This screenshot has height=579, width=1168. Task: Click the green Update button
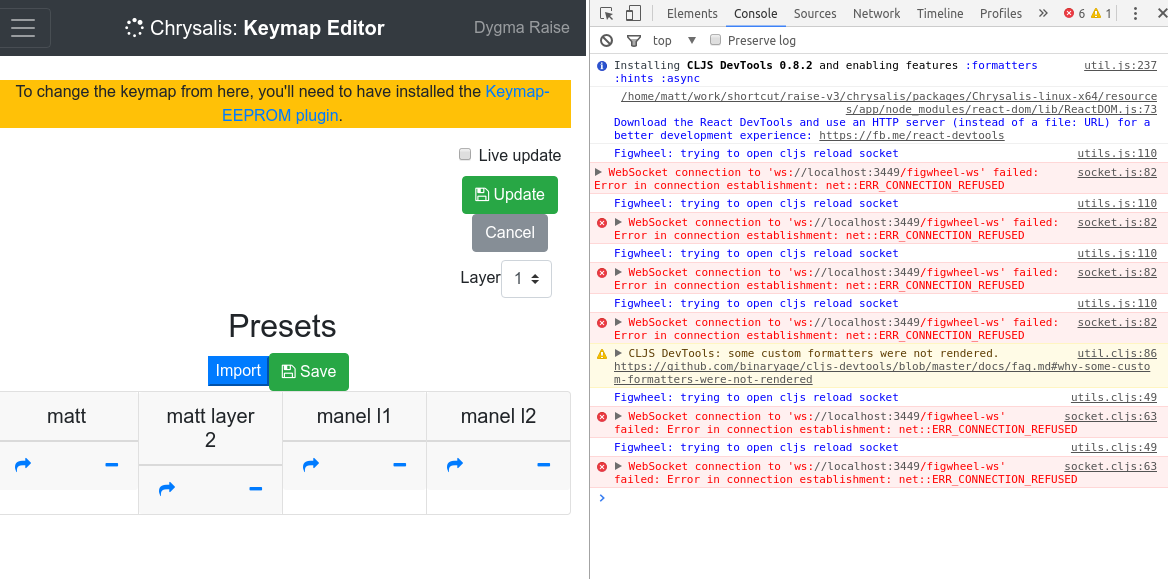[510, 194]
